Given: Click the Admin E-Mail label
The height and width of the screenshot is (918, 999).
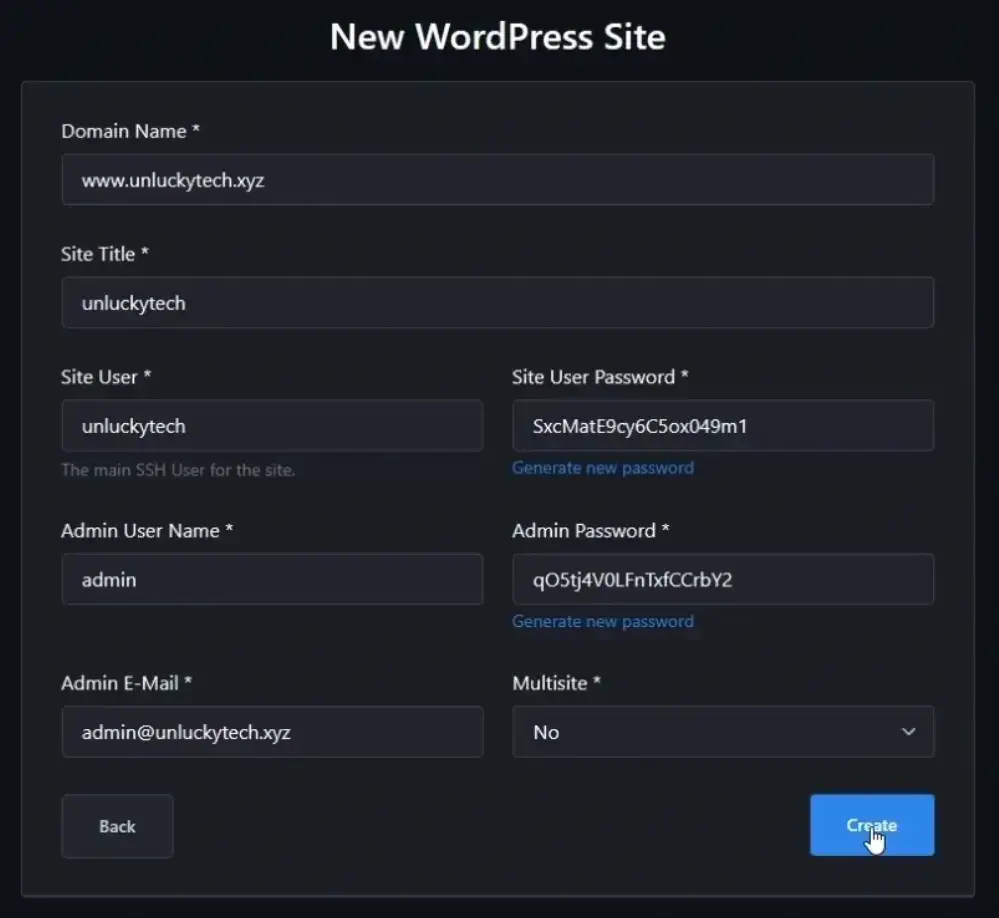Looking at the screenshot, I should 126,683.
